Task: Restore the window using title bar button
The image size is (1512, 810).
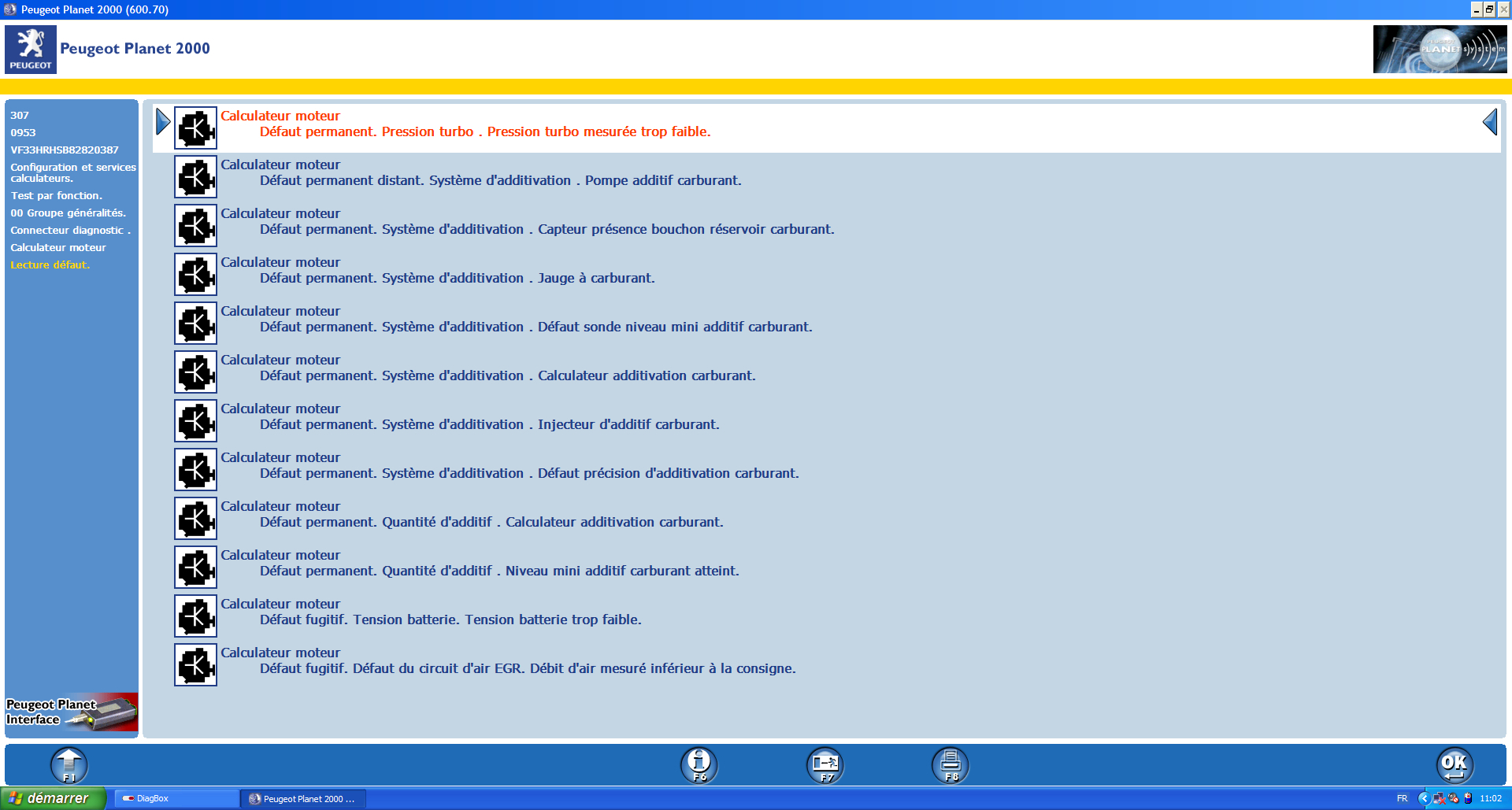Action: [x=1489, y=9]
